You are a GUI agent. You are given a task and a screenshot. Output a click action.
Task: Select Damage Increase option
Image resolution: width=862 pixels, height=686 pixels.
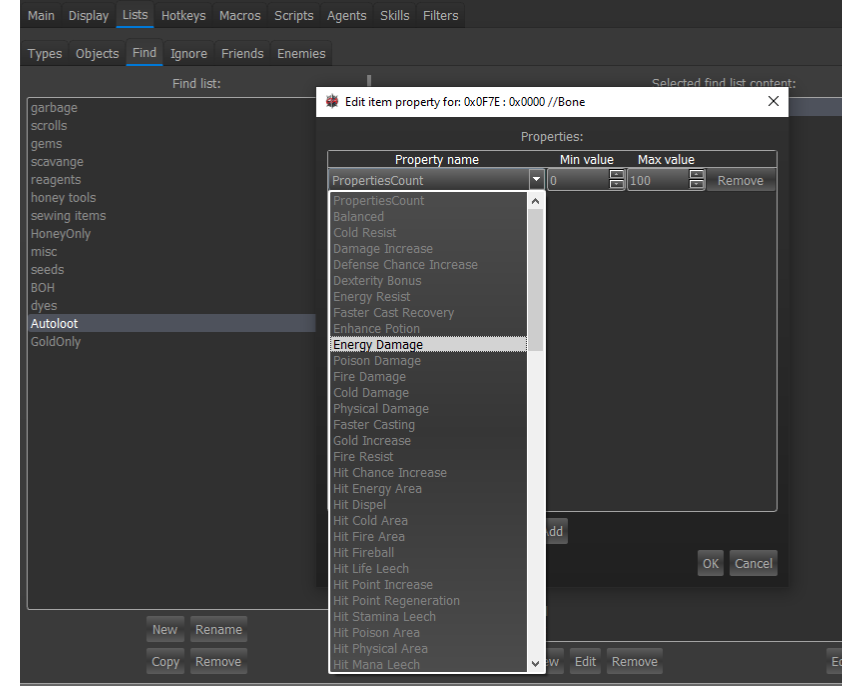(428, 248)
